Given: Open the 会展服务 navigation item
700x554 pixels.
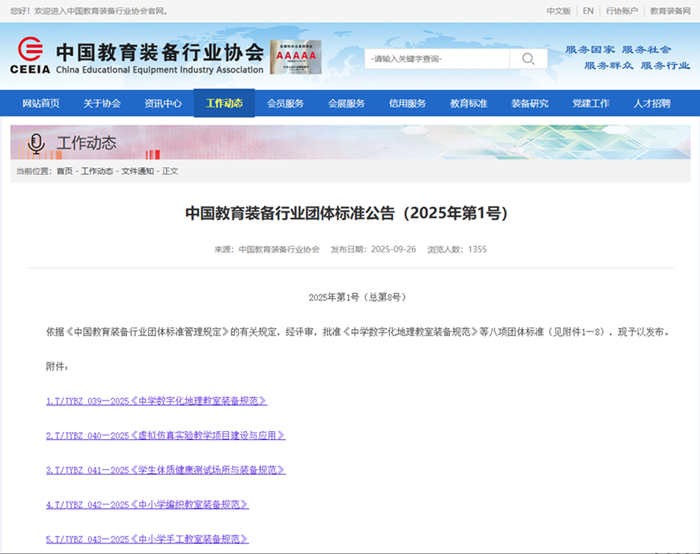Looking at the screenshot, I should (346, 103).
